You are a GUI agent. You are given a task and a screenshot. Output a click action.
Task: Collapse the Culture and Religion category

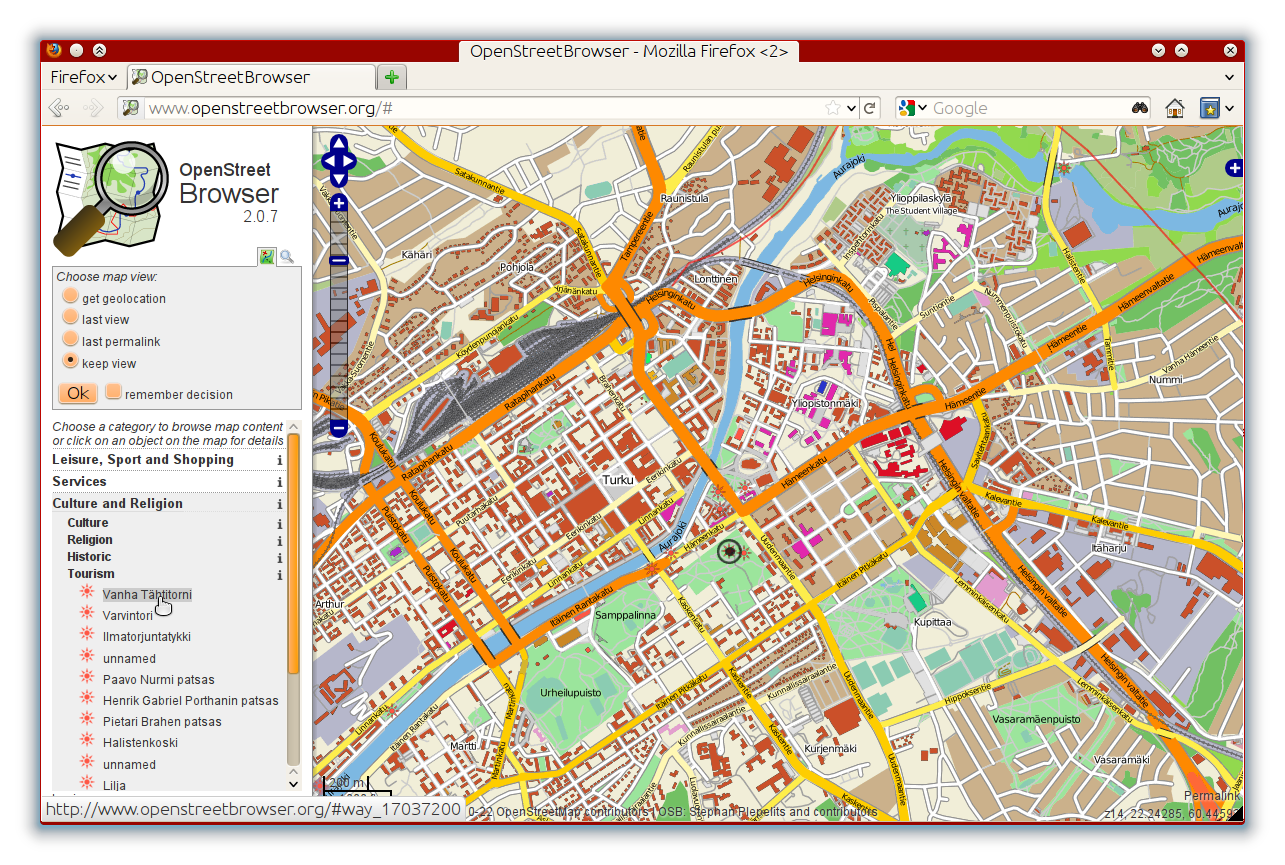pyautogui.click(x=117, y=504)
